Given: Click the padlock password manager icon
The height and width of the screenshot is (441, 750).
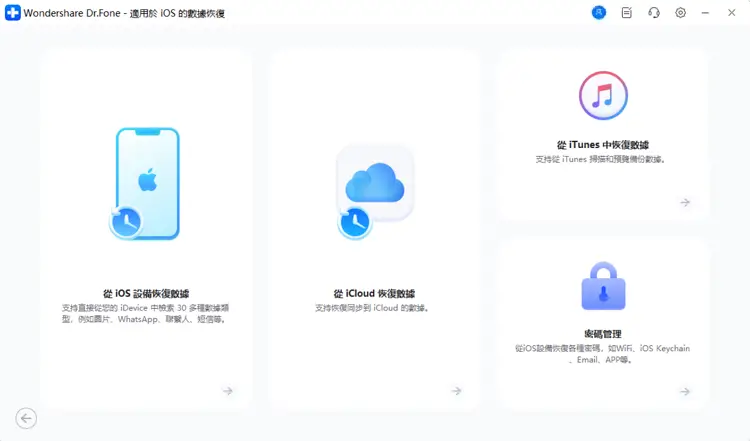Looking at the screenshot, I should [x=603, y=286].
